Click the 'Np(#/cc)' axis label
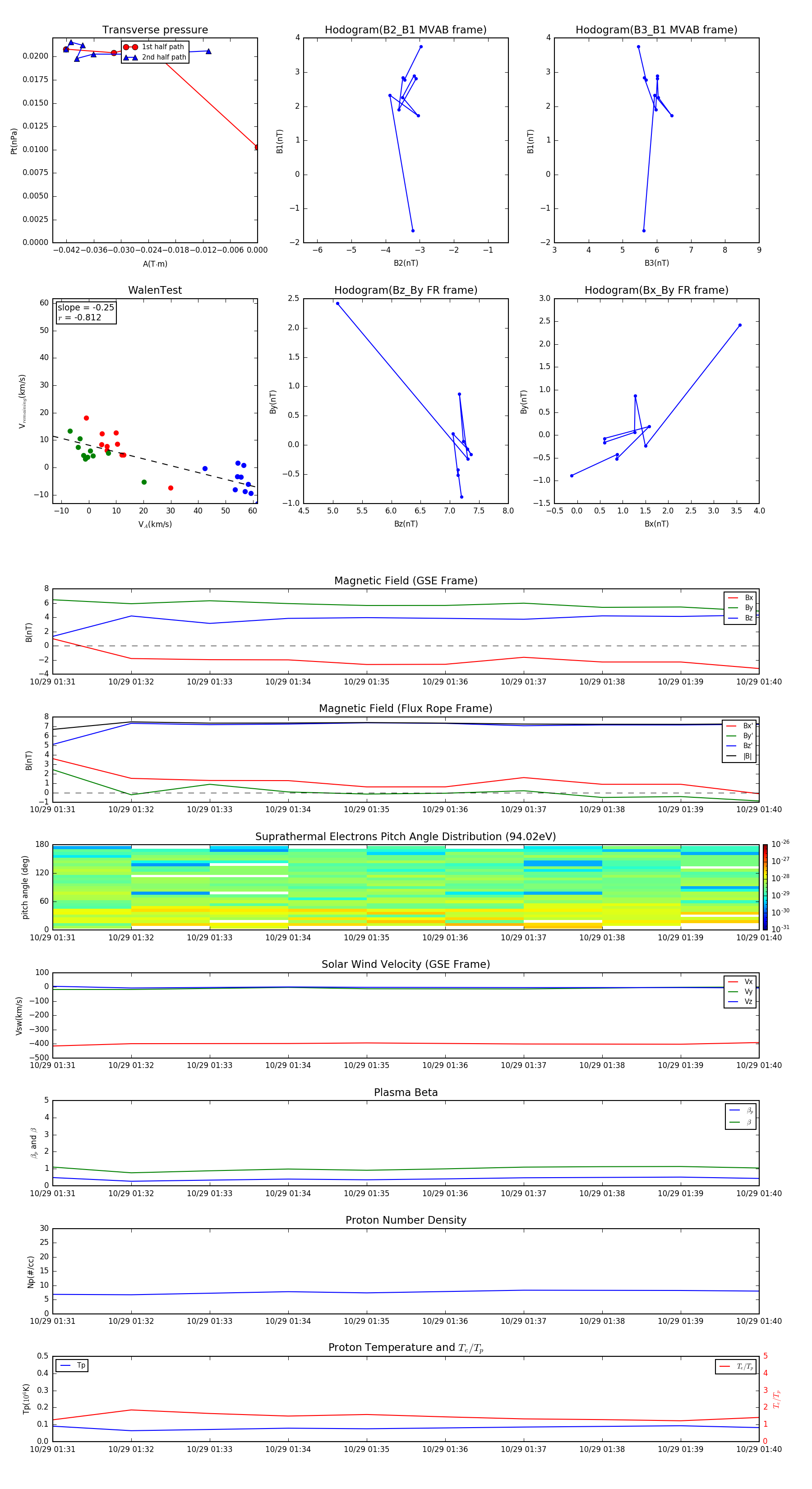 click(31, 1271)
